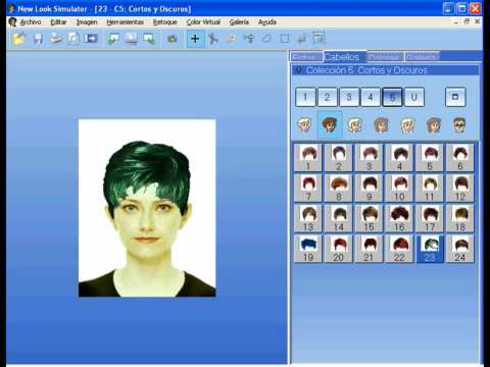Open the Archivo menu
490x367 pixels.
coord(30,22)
